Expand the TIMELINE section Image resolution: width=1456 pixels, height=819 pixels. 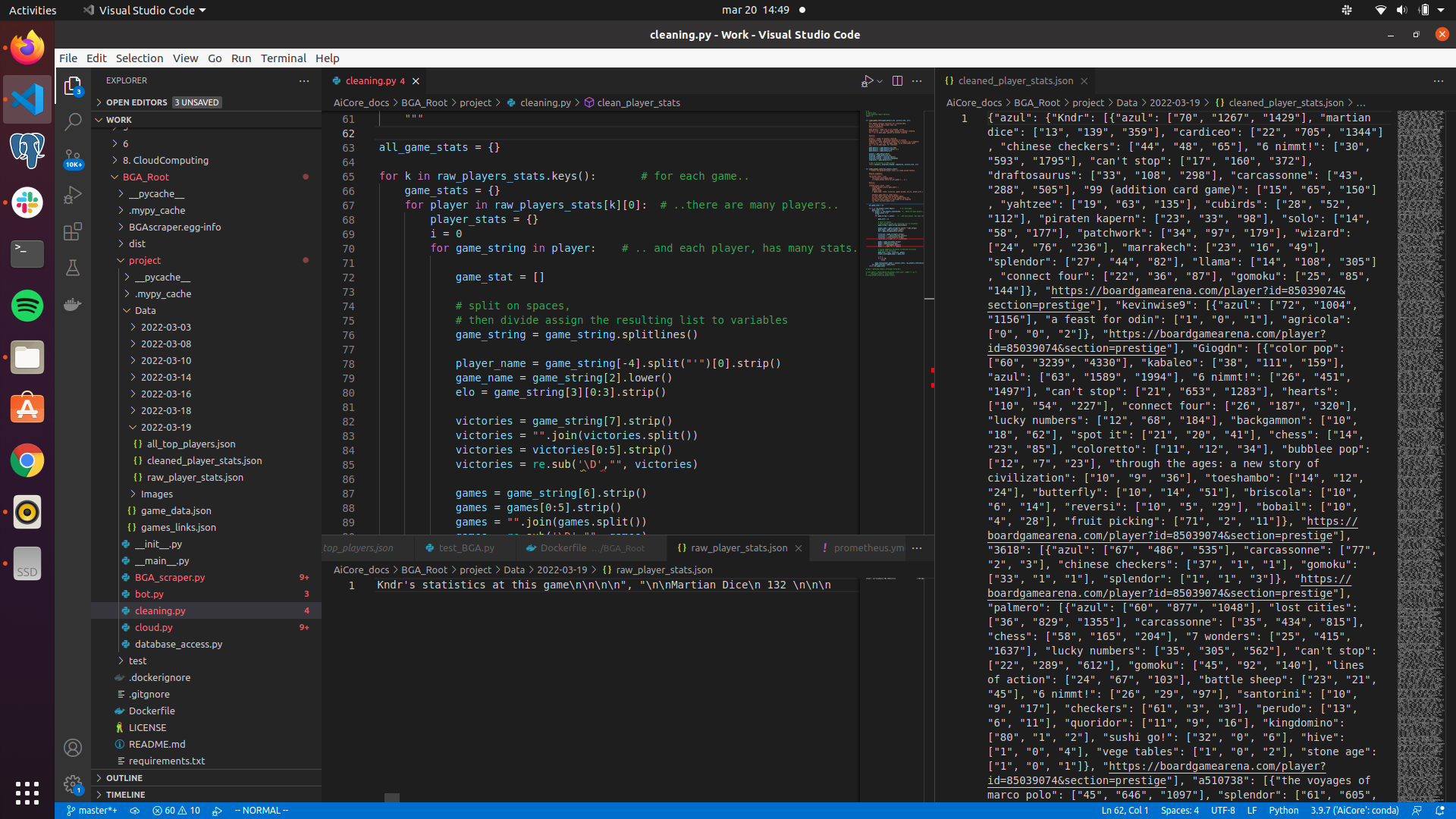[x=126, y=795]
